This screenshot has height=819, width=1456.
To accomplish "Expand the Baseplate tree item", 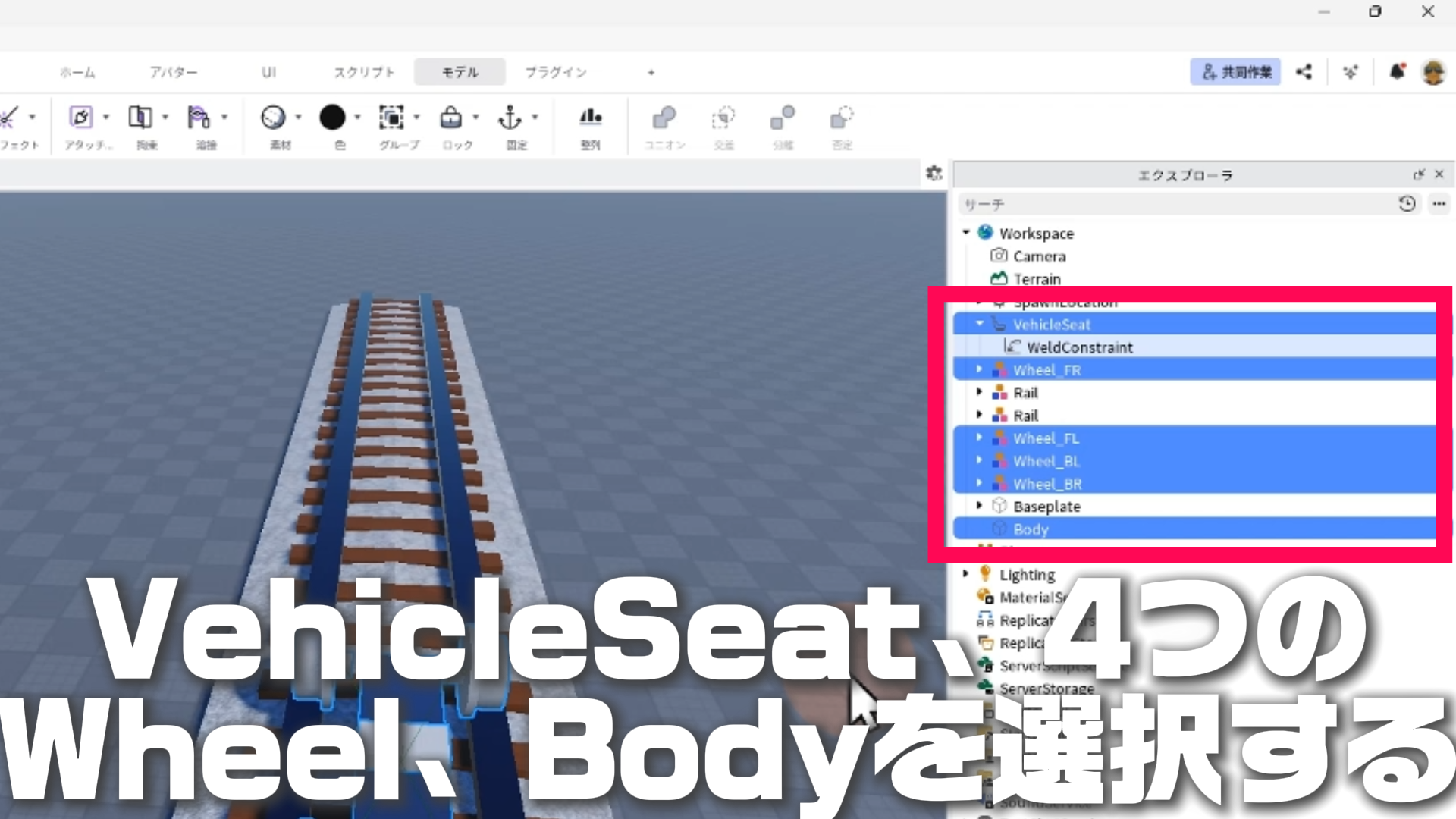I will (x=979, y=506).
